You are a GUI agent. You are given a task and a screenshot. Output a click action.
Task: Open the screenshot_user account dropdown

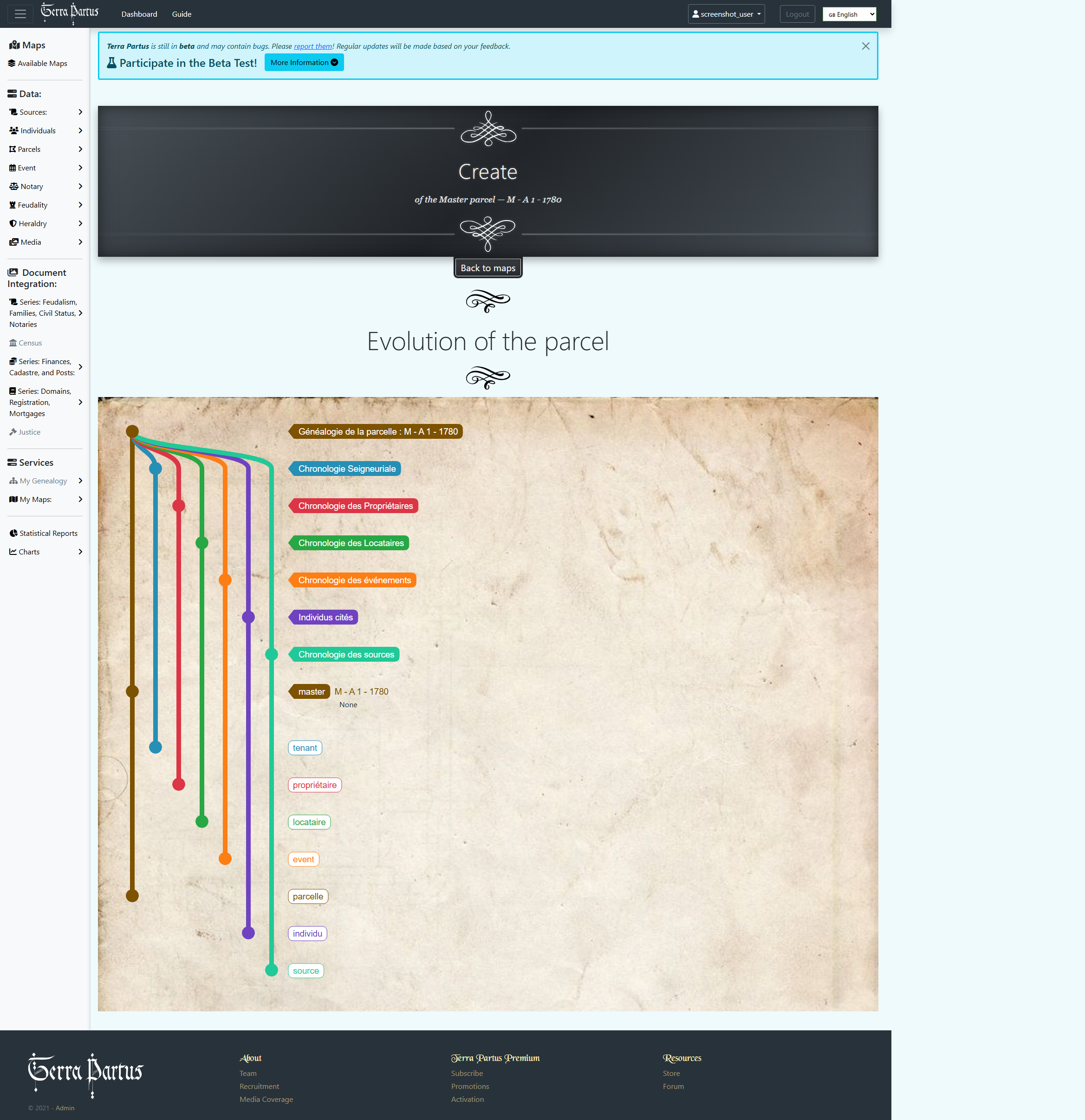click(x=726, y=14)
